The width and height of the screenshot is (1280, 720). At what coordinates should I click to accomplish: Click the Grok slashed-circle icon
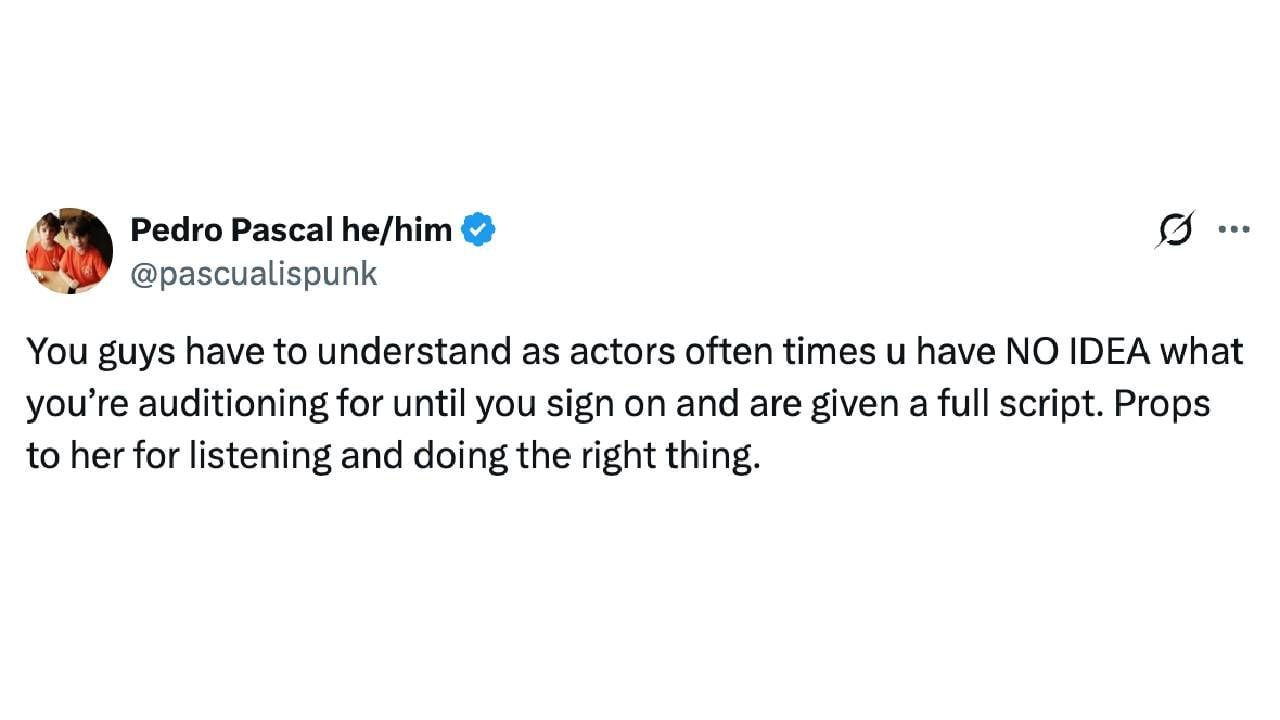click(x=1176, y=230)
